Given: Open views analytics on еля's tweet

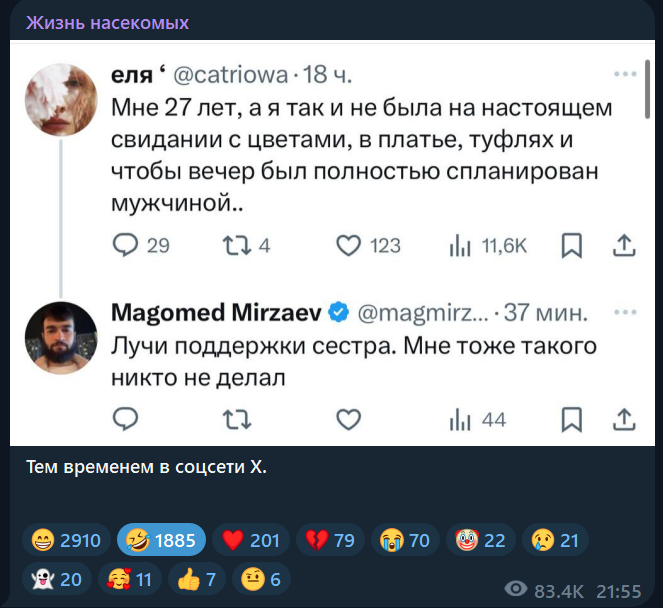Looking at the screenshot, I should pos(460,245).
